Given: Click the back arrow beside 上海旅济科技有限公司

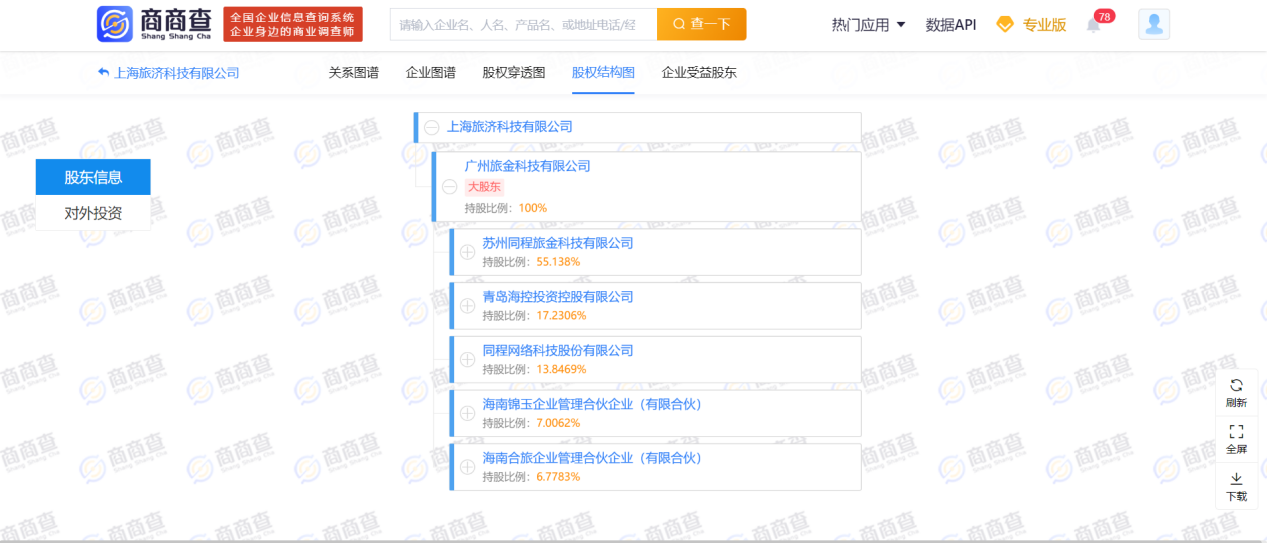Looking at the screenshot, I should (x=103, y=73).
